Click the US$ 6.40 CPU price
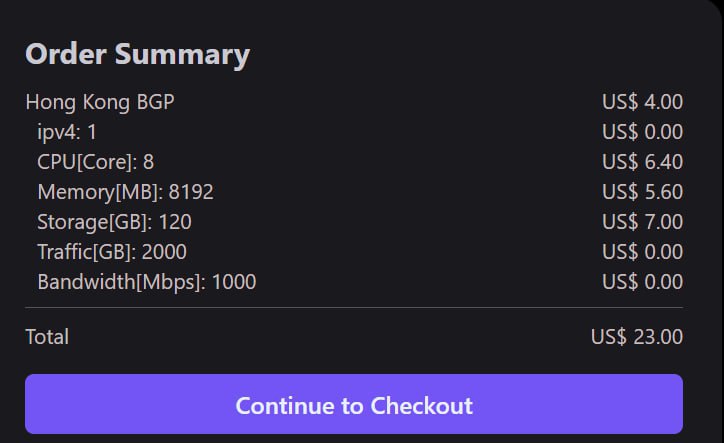The image size is (724, 443). pos(642,161)
